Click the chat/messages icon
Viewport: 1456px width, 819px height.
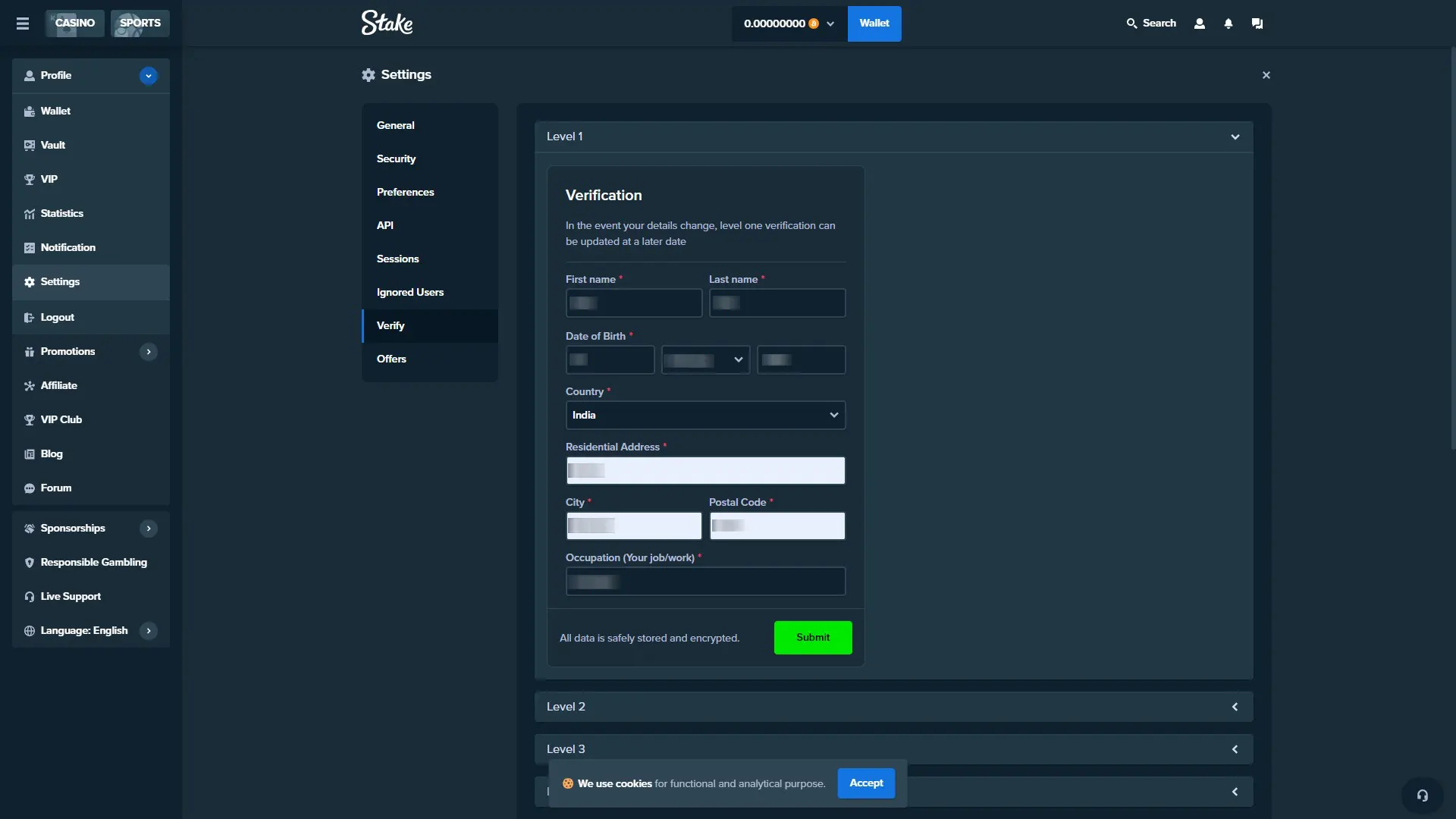point(1257,23)
